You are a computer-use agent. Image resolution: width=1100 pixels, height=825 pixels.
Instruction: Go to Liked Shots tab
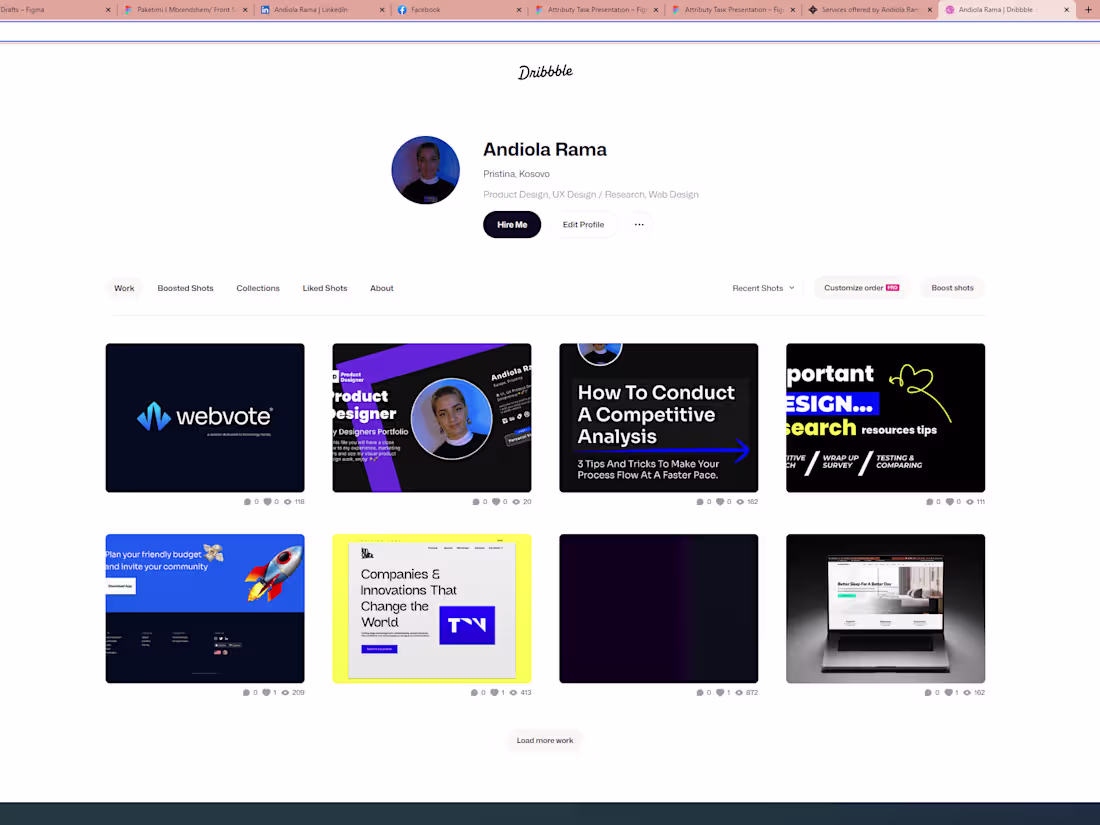coord(325,288)
